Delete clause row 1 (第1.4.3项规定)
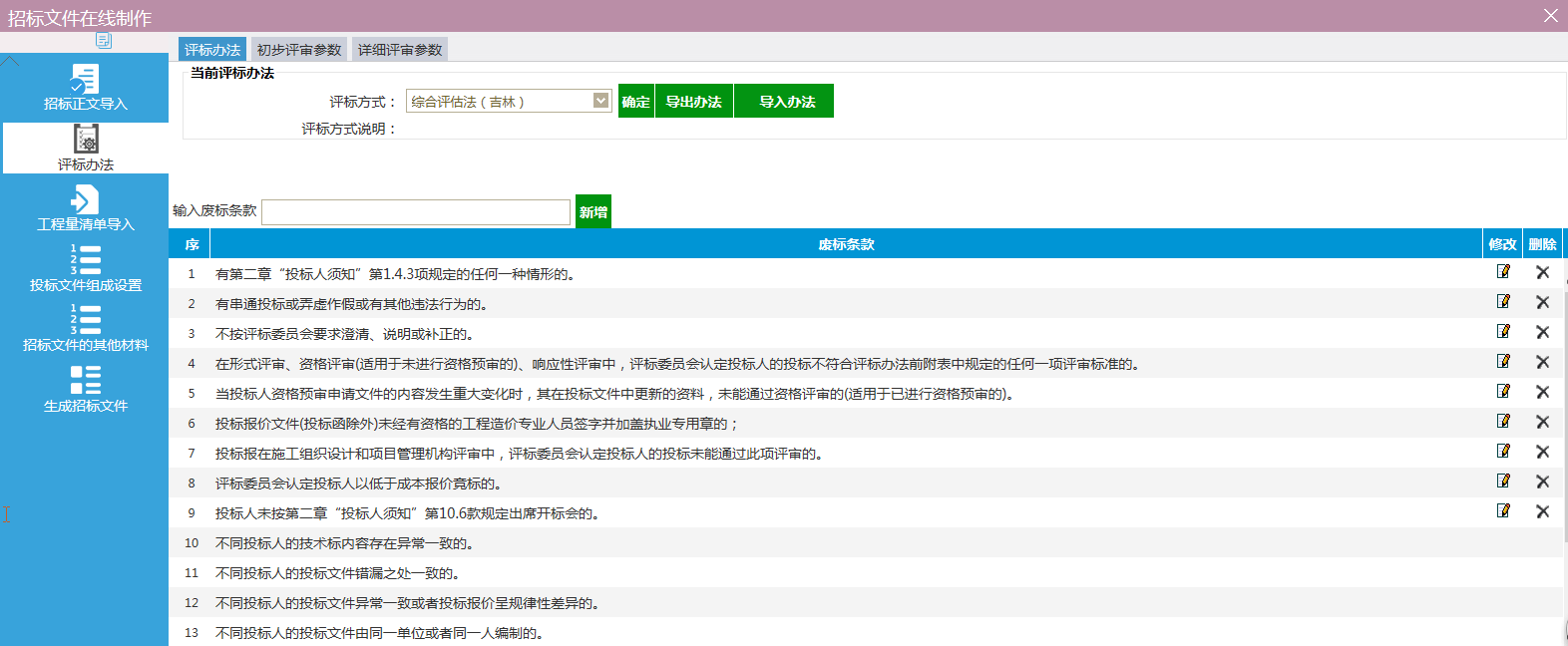Screen dimensions: 1568x646 coord(1542,272)
